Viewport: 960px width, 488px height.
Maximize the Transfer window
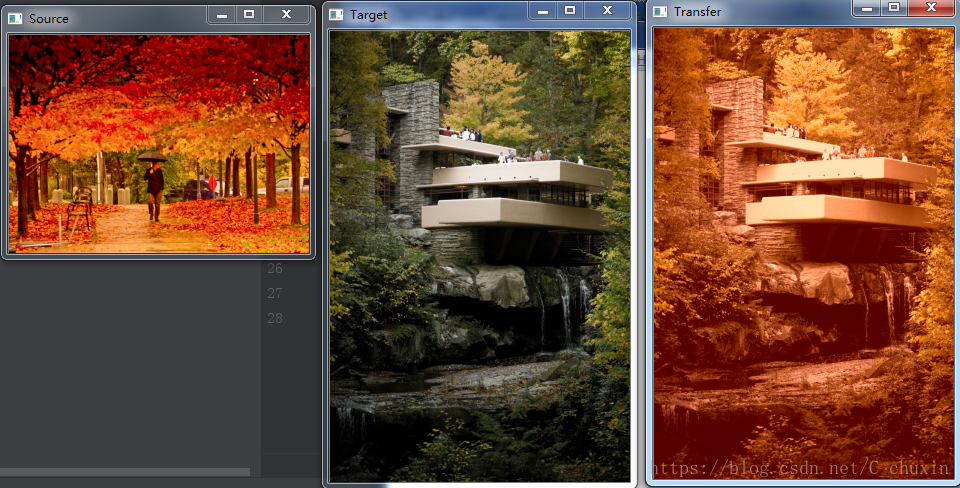coord(894,8)
